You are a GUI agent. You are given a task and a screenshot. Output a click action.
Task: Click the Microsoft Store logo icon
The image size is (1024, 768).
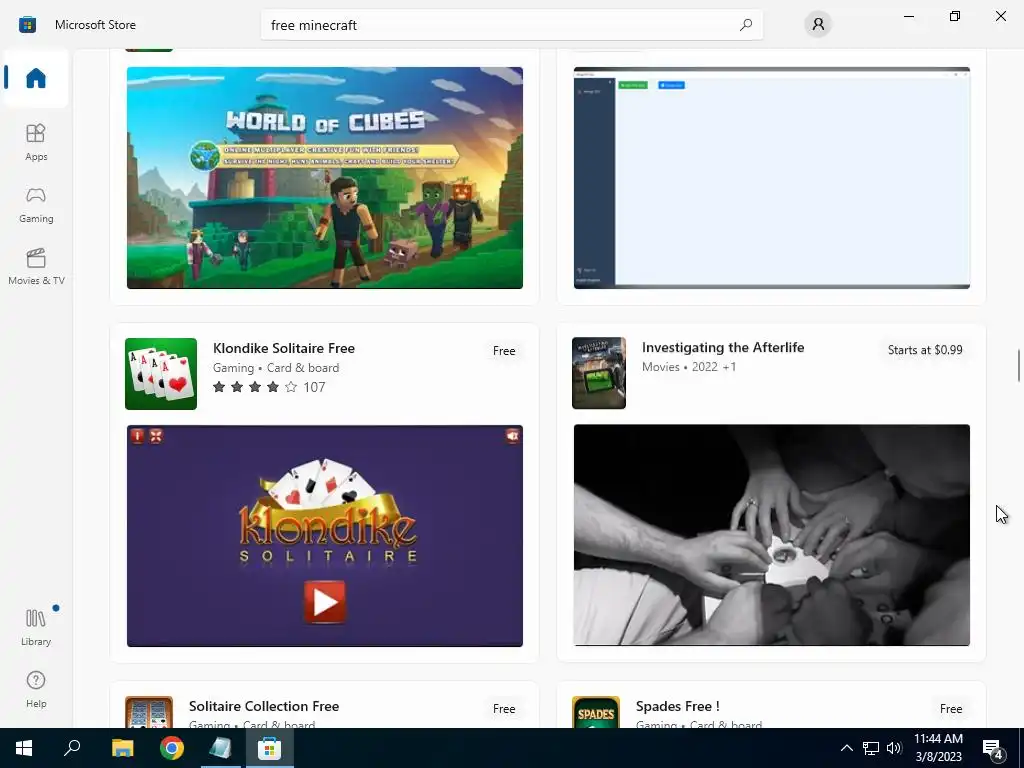pyautogui.click(x=27, y=25)
